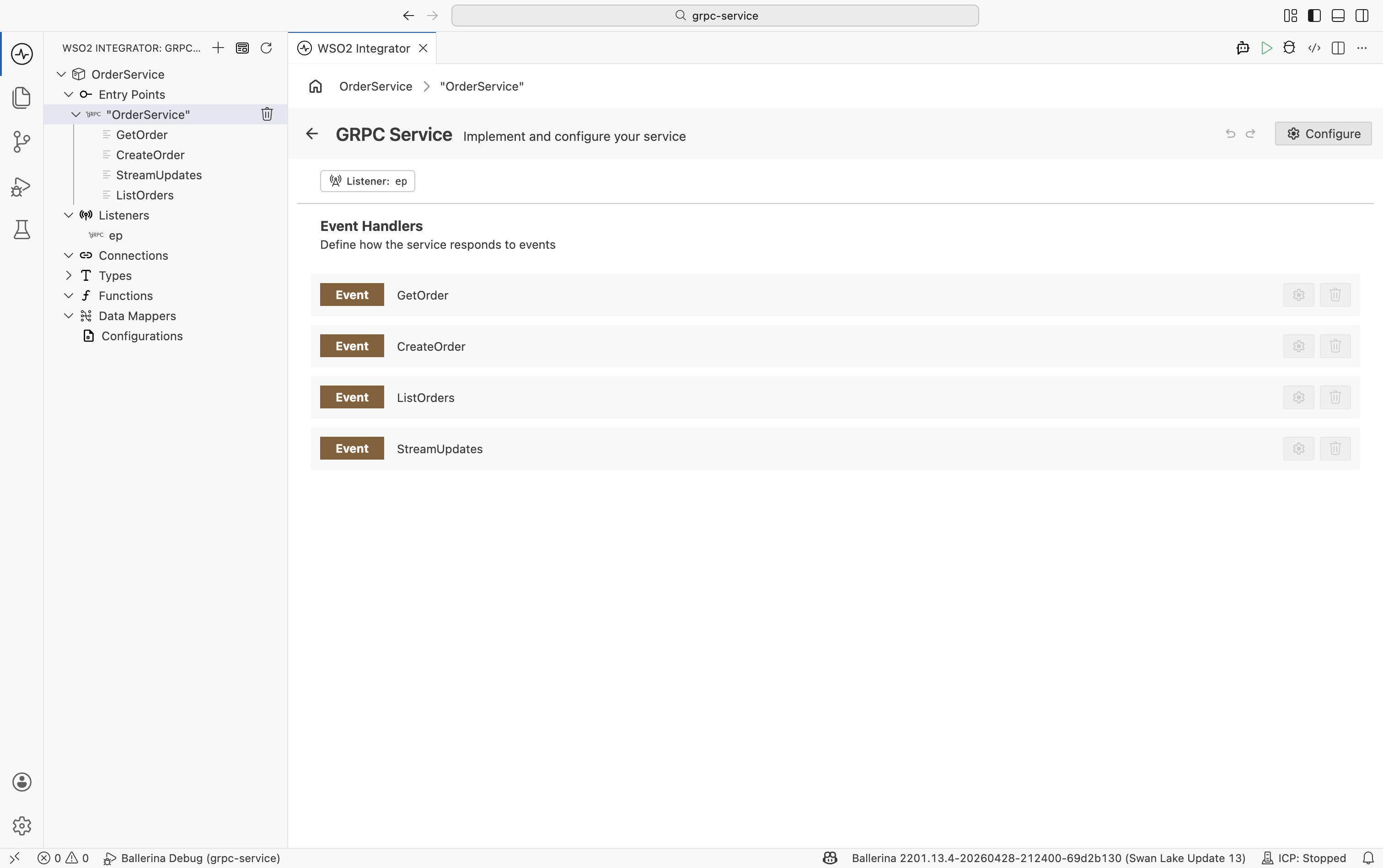Image resolution: width=1383 pixels, height=868 pixels.
Task: Open the Accounts menu
Action: point(22,782)
